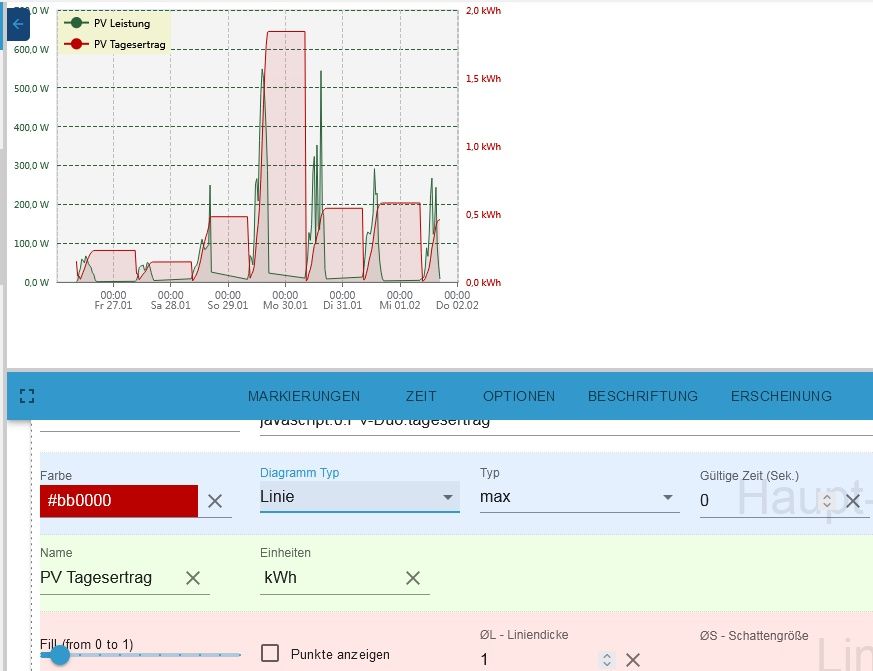Toggle fullscreen editor icon
Image resolution: width=873 pixels, height=671 pixels.
pyautogui.click(x=27, y=396)
